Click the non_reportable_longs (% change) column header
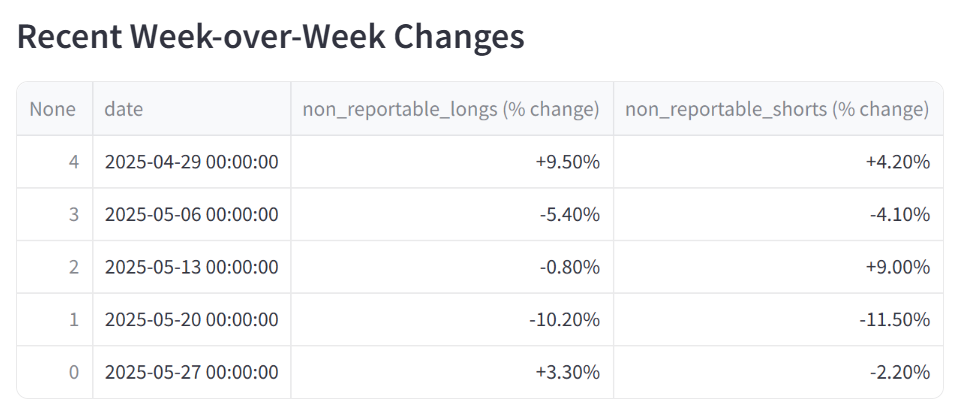This screenshot has height=402, width=956. 452,109
